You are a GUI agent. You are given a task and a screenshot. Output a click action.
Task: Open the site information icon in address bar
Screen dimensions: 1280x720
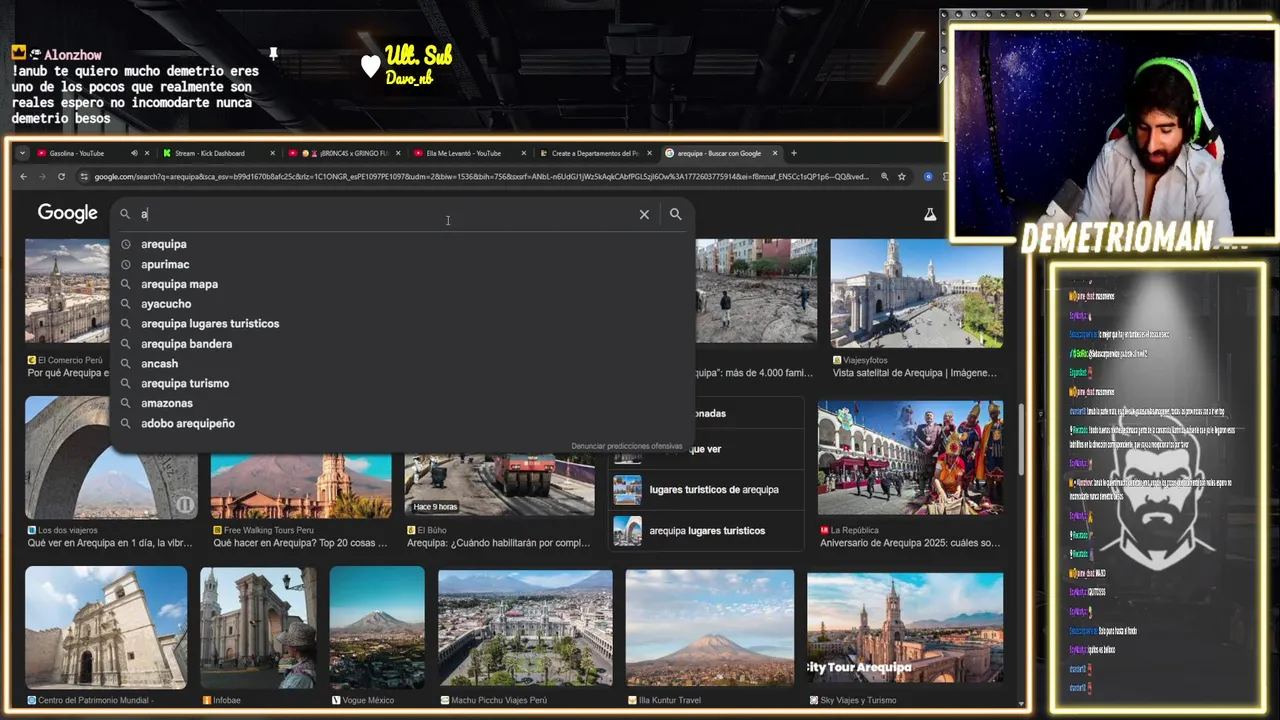84,177
